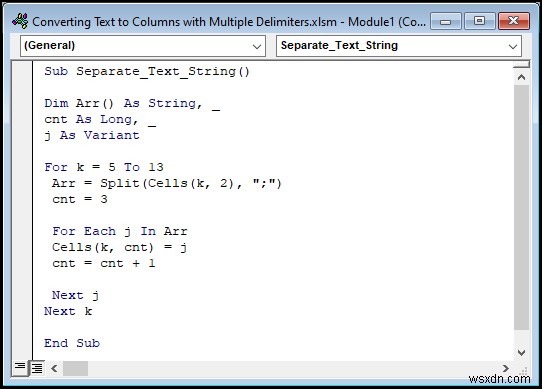Click the vertical scrollbar down arrow
The width and height of the screenshot is (542, 389).
(521, 353)
